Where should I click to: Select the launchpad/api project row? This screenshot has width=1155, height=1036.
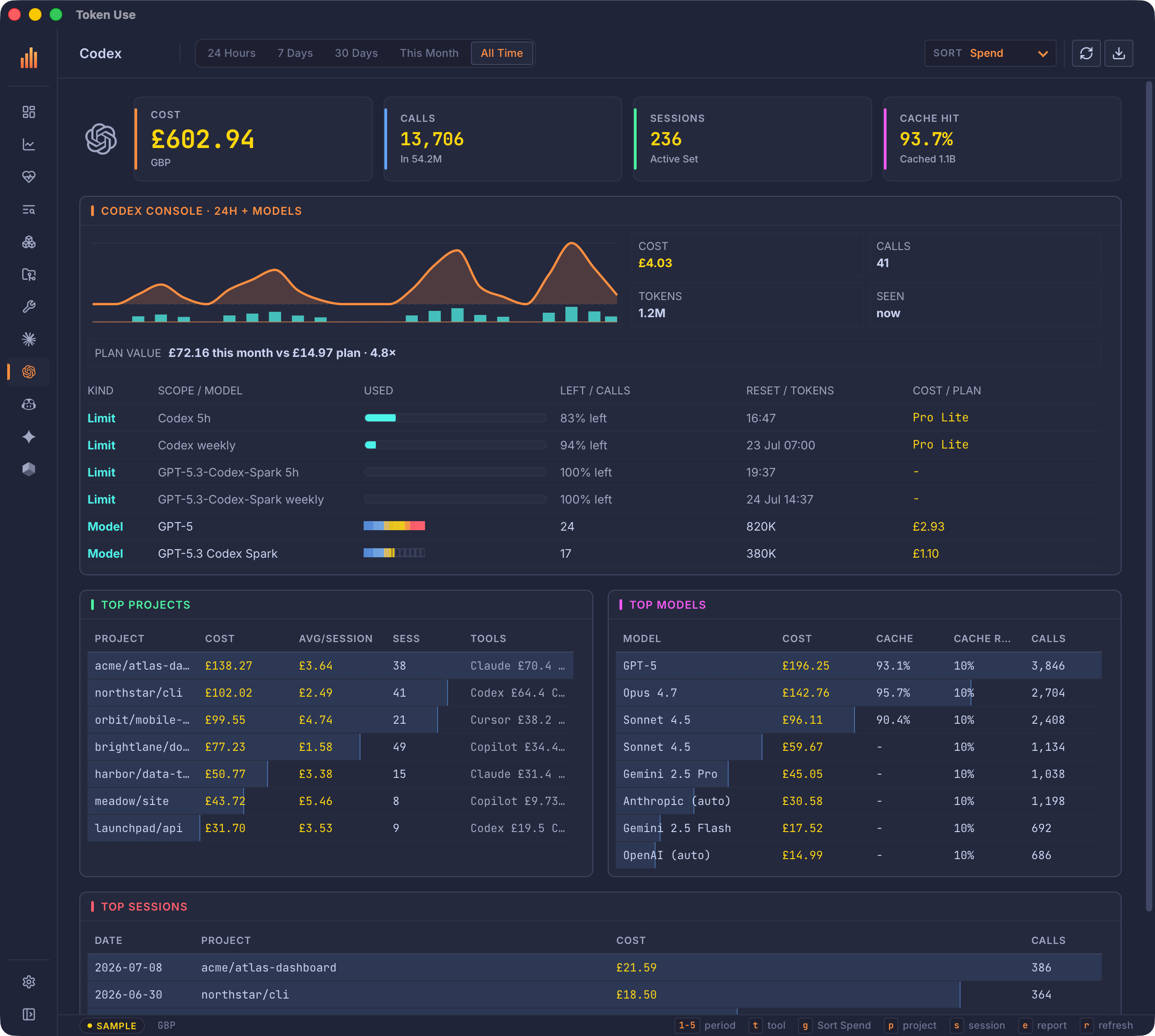[330, 828]
